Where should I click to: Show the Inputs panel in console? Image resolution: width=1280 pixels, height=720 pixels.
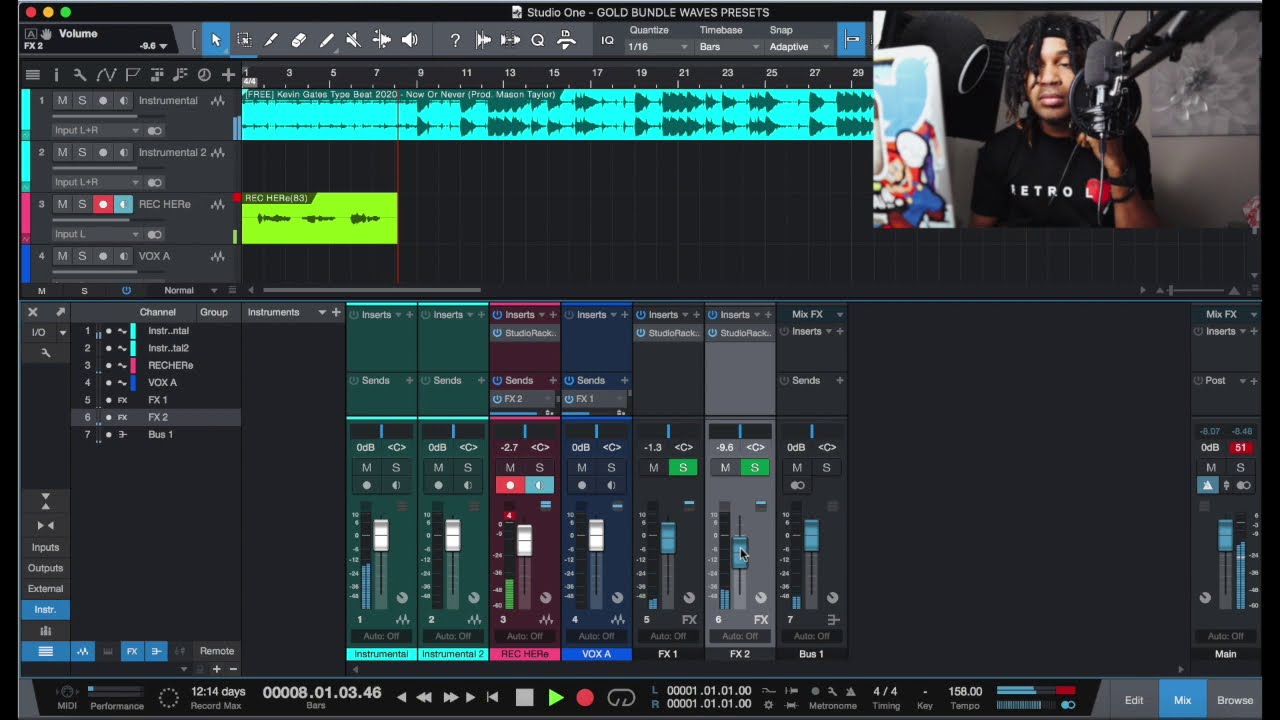click(x=45, y=547)
